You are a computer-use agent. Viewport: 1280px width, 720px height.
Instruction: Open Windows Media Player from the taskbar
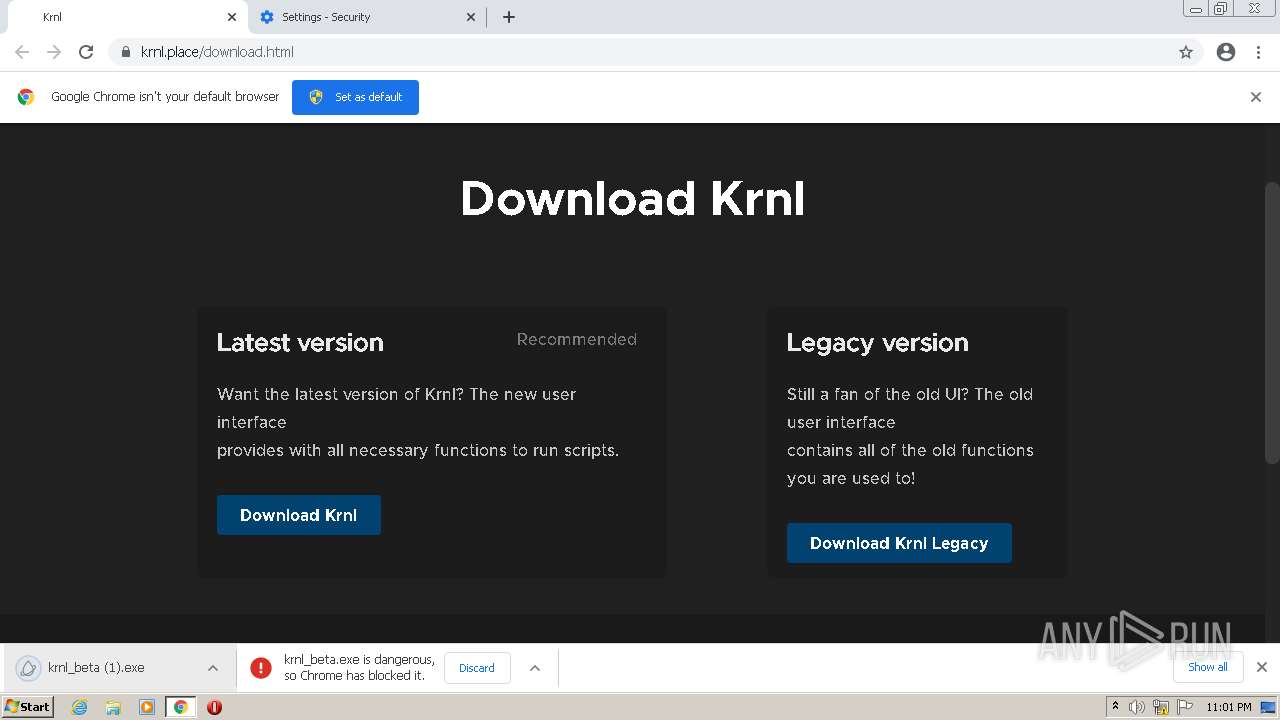(147, 707)
